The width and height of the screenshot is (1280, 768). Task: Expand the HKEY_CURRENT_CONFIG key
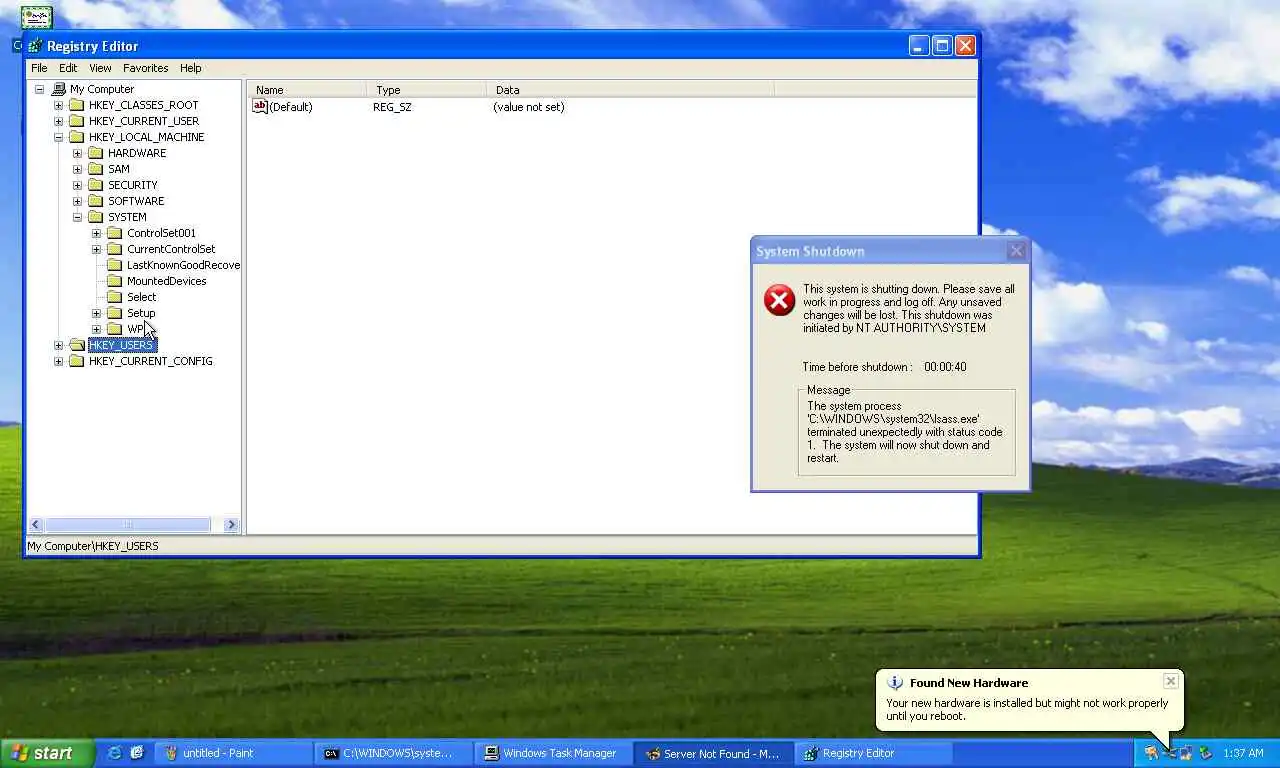(58, 361)
